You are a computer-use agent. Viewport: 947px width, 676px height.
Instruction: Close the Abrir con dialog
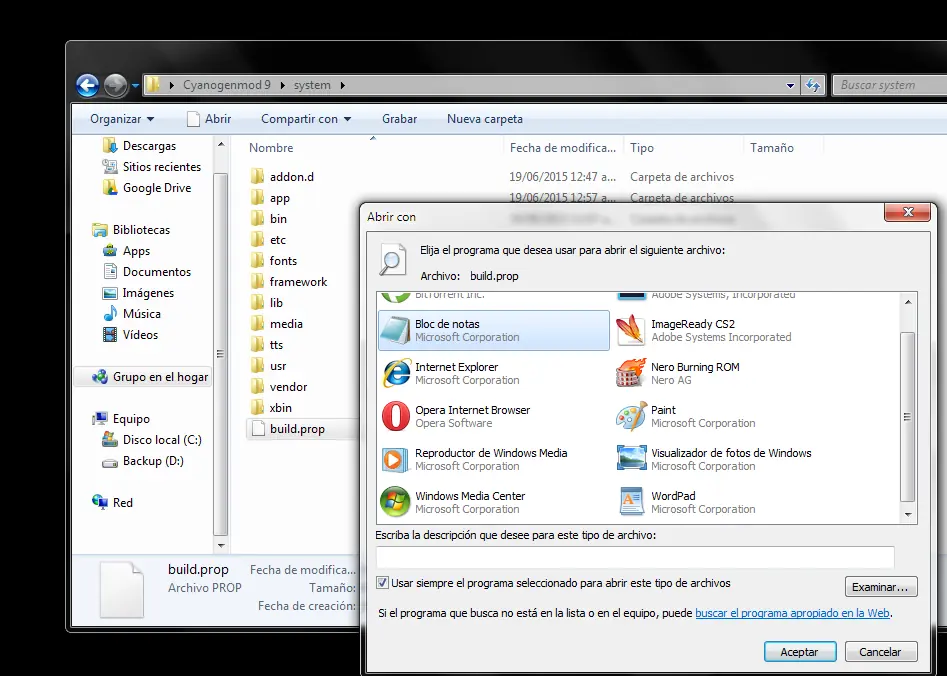[907, 212]
